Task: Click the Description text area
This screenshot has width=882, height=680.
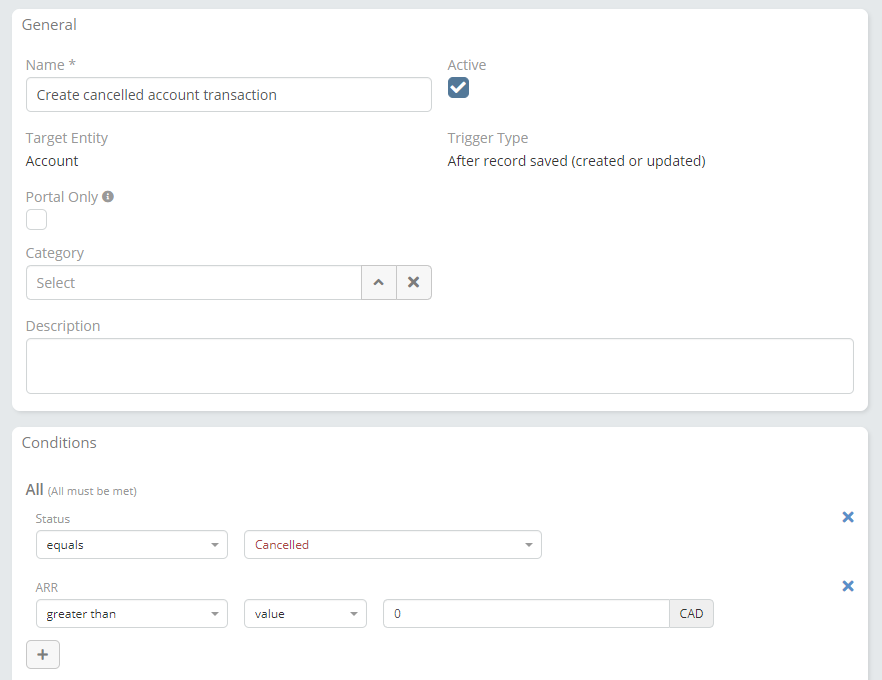Action: click(439, 366)
